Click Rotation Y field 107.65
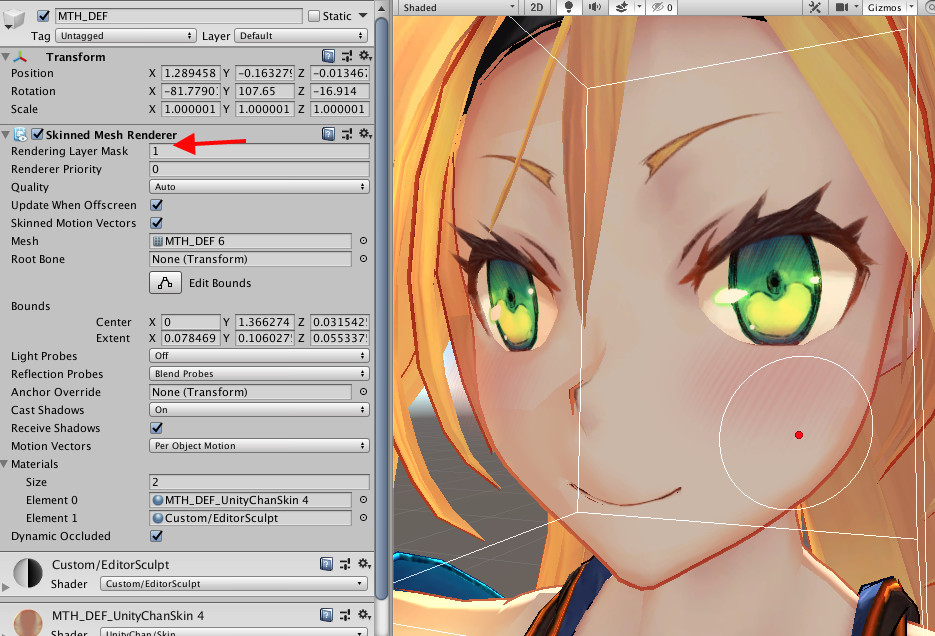The height and width of the screenshot is (636, 935). point(265,91)
